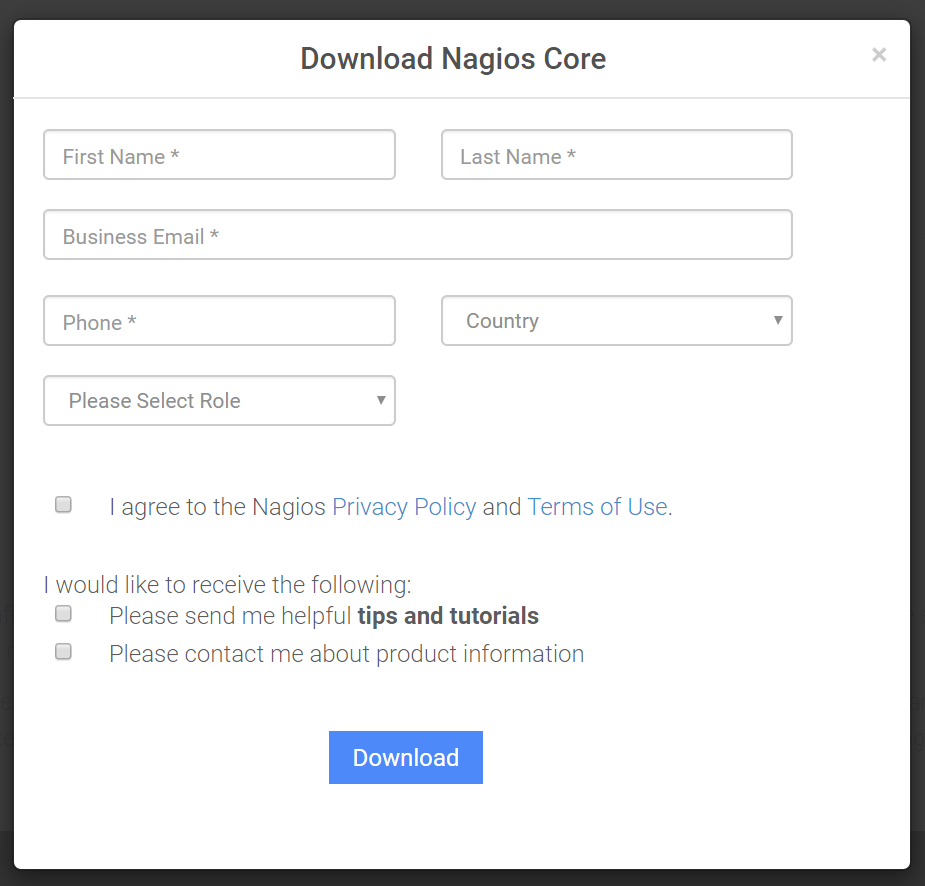Open the Terms of Use link
This screenshot has height=886, width=925.
coord(598,507)
